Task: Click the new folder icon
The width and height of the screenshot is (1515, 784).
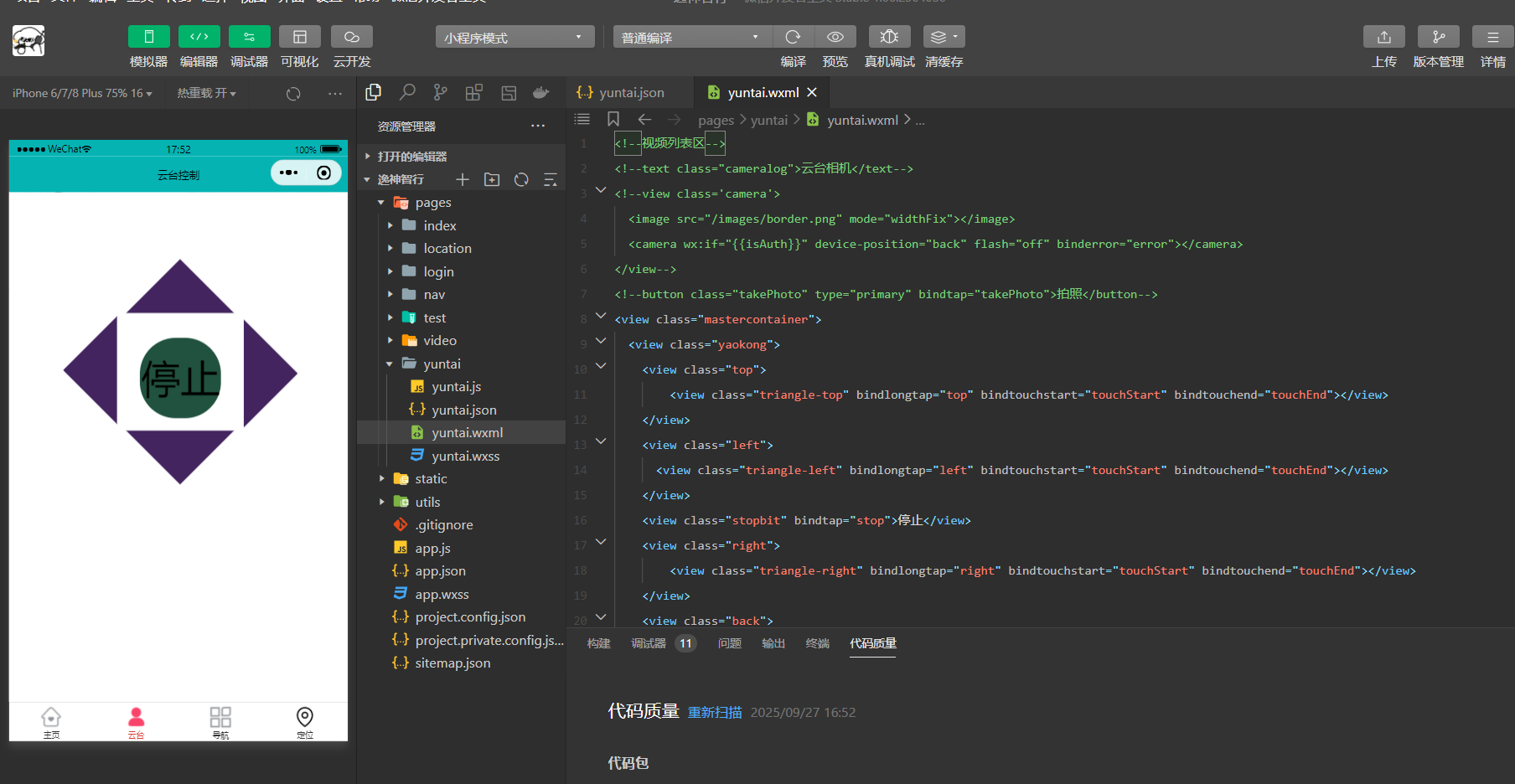Action: tap(492, 179)
